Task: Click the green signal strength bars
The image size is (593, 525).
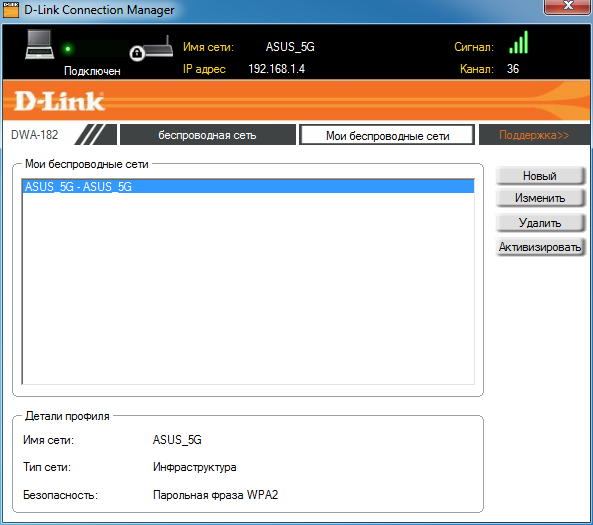Action: (518, 42)
